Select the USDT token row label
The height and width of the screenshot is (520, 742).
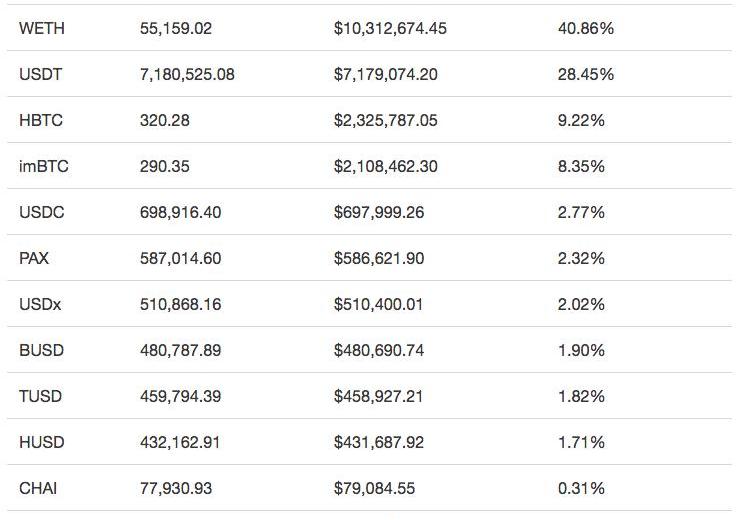point(41,75)
